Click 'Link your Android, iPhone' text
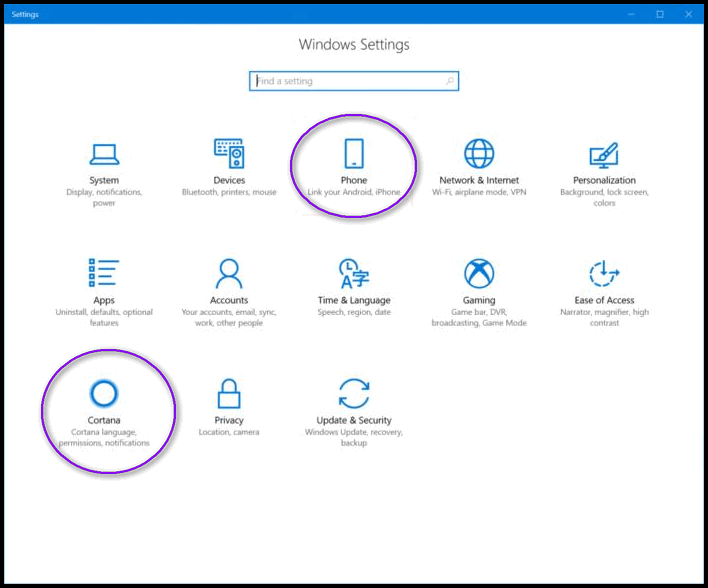 354,192
